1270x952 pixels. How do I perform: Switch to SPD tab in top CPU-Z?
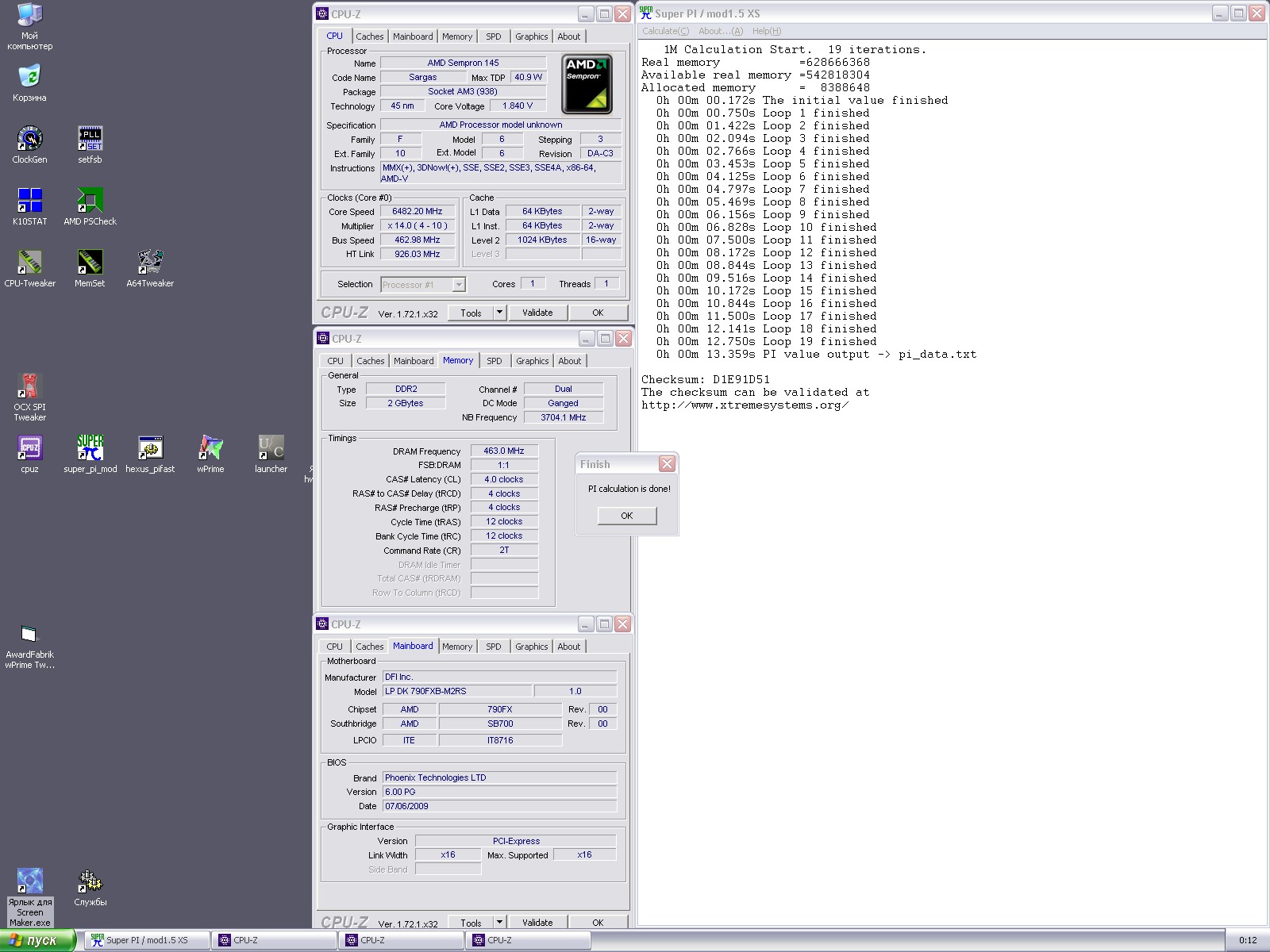(494, 36)
